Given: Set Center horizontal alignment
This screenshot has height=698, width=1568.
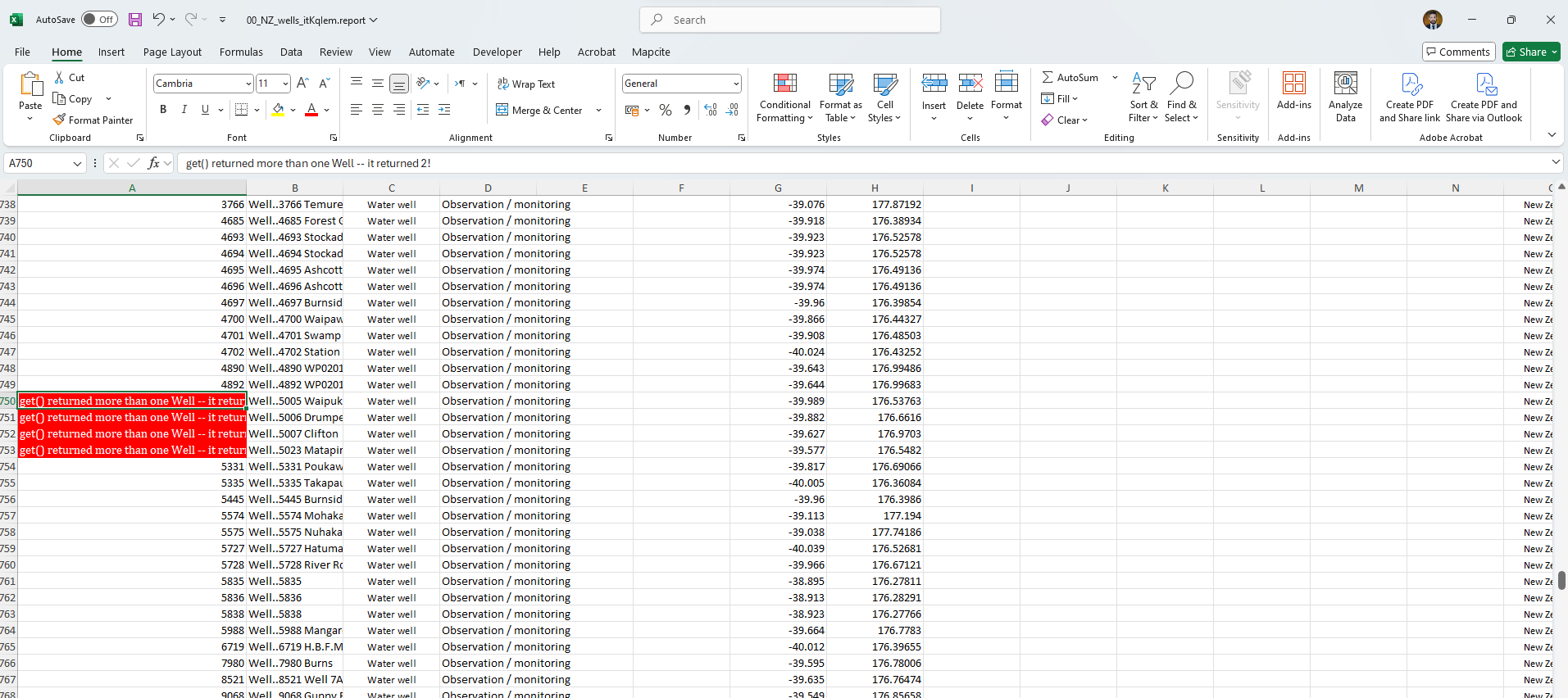Looking at the screenshot, I should [378, 110].
